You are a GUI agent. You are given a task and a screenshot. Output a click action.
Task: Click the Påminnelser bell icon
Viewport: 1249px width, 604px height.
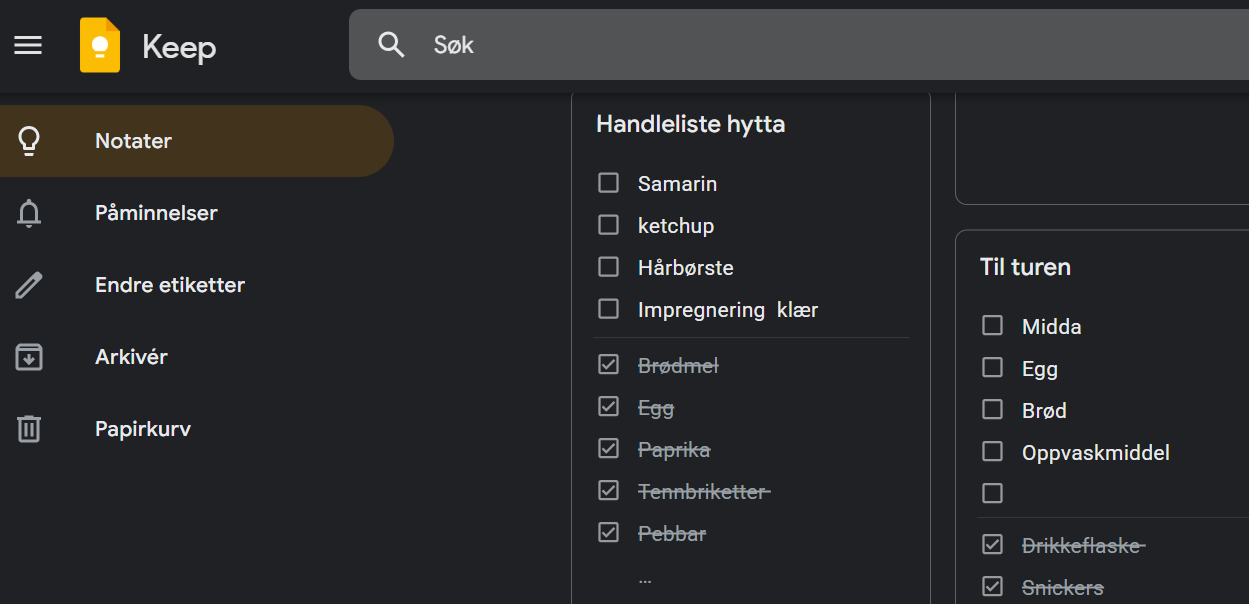29,213
